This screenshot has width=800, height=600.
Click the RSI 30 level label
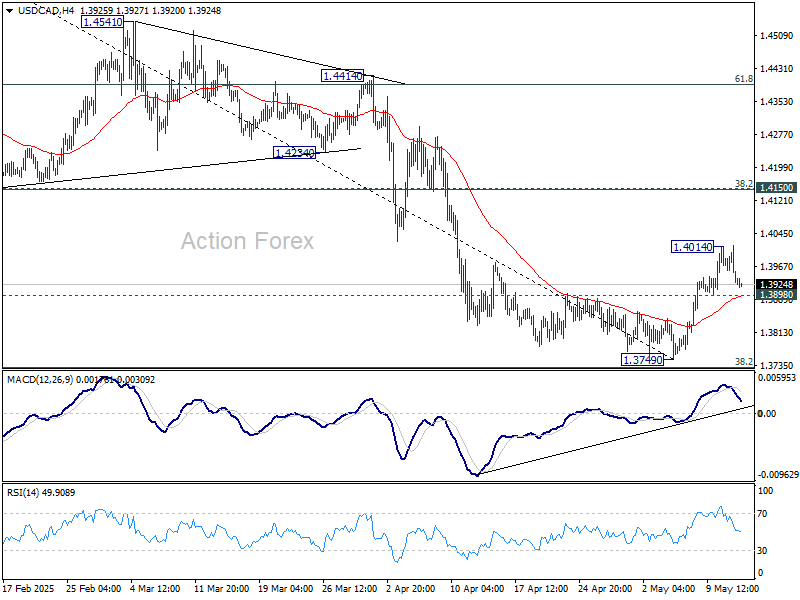(x=762, y=551)
